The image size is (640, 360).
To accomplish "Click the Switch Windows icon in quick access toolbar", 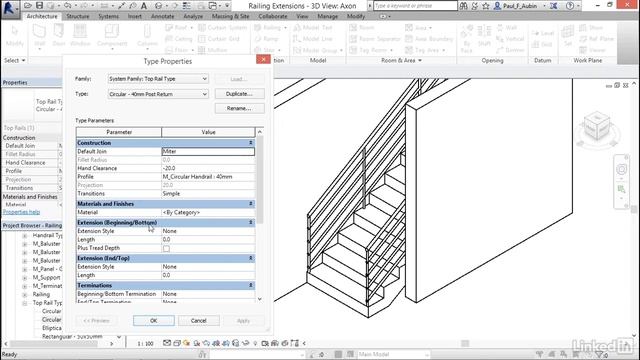I will tap(213, 6).
